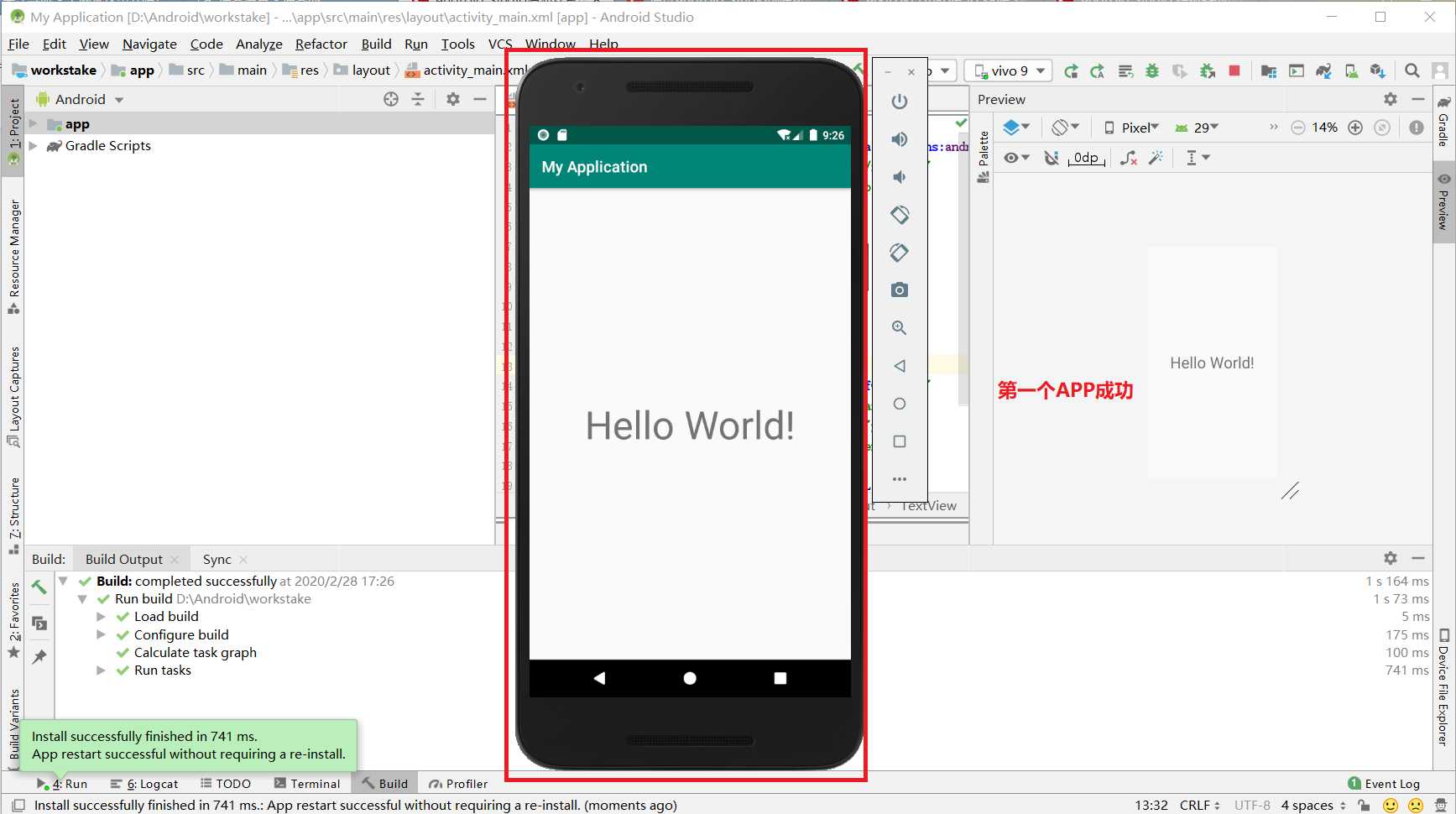This screenshot has height=814, width=1456.
Task: Open Pixel device selection dropdown in Preview
Action: point(1131,128)
